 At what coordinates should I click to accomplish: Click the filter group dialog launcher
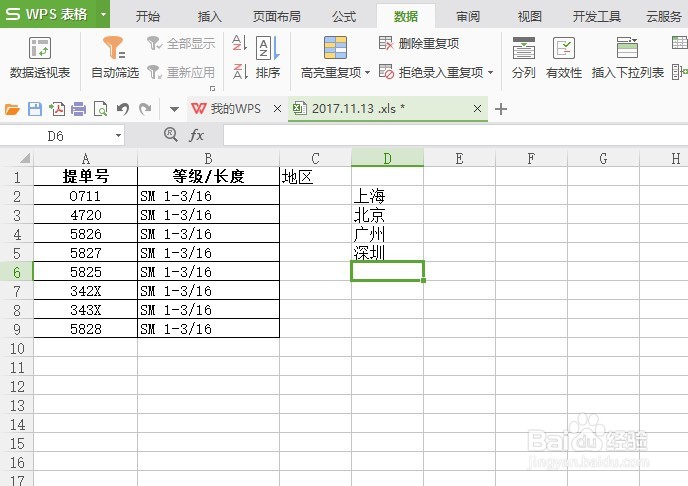click(212, 89)
